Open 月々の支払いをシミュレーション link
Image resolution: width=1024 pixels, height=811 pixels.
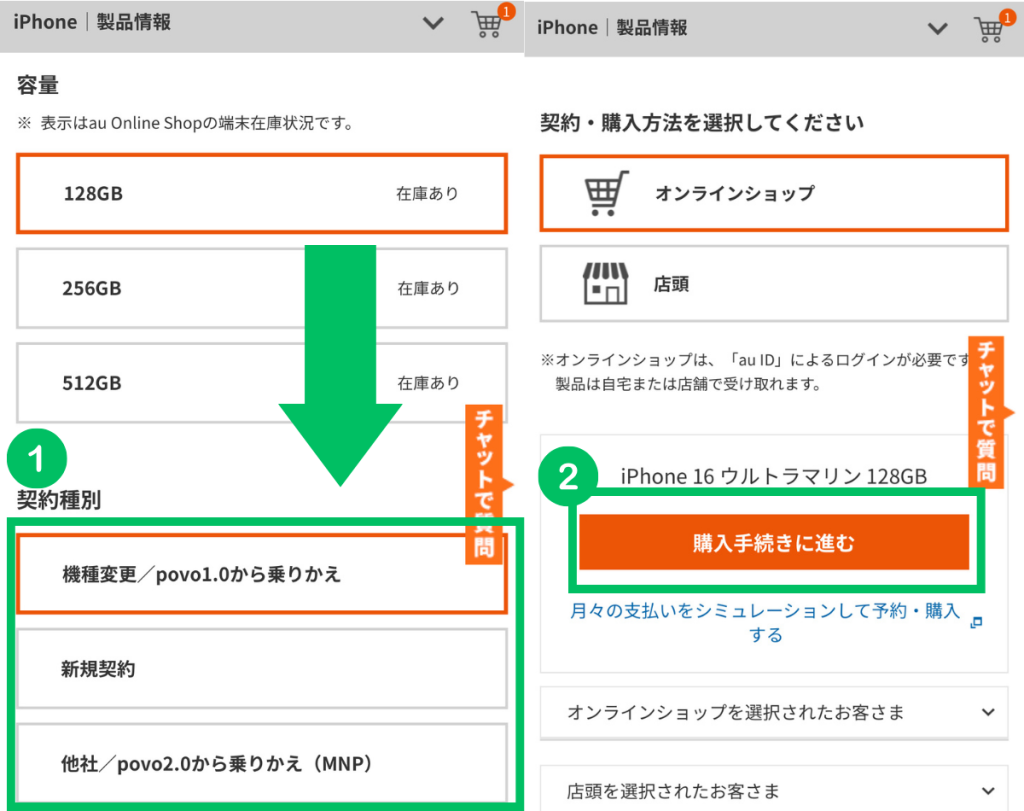coord(765,622)
